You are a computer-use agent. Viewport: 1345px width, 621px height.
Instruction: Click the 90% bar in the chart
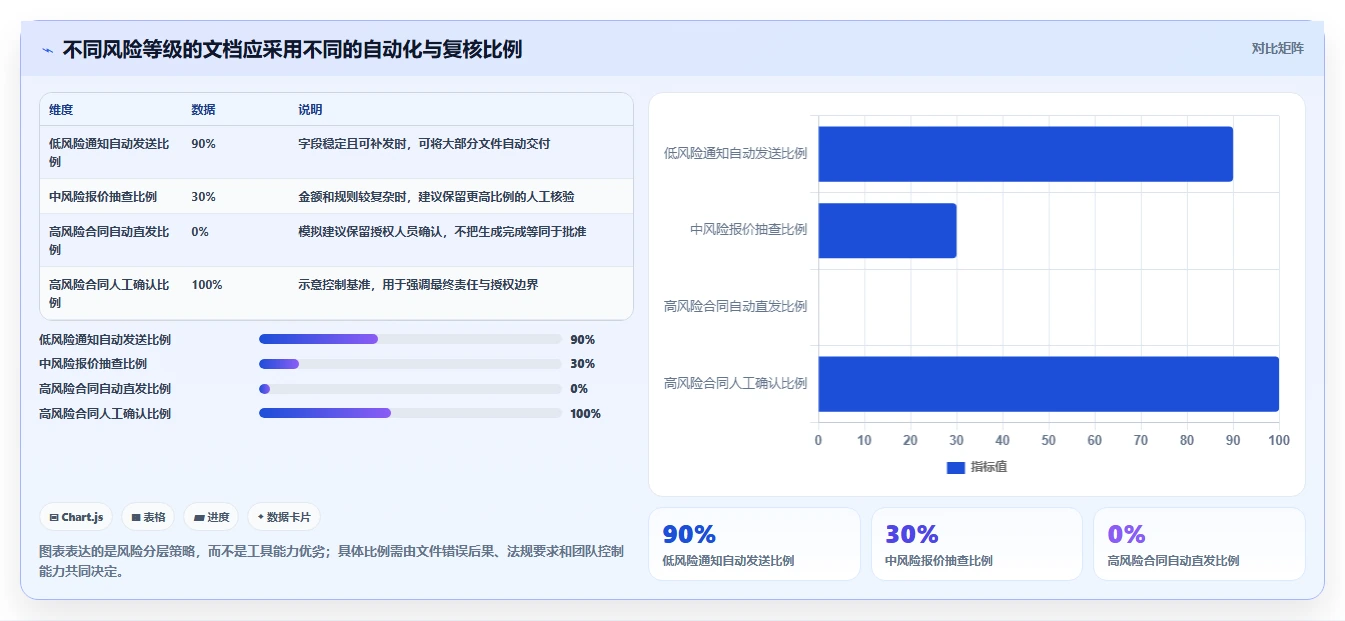click(1025, 154)
